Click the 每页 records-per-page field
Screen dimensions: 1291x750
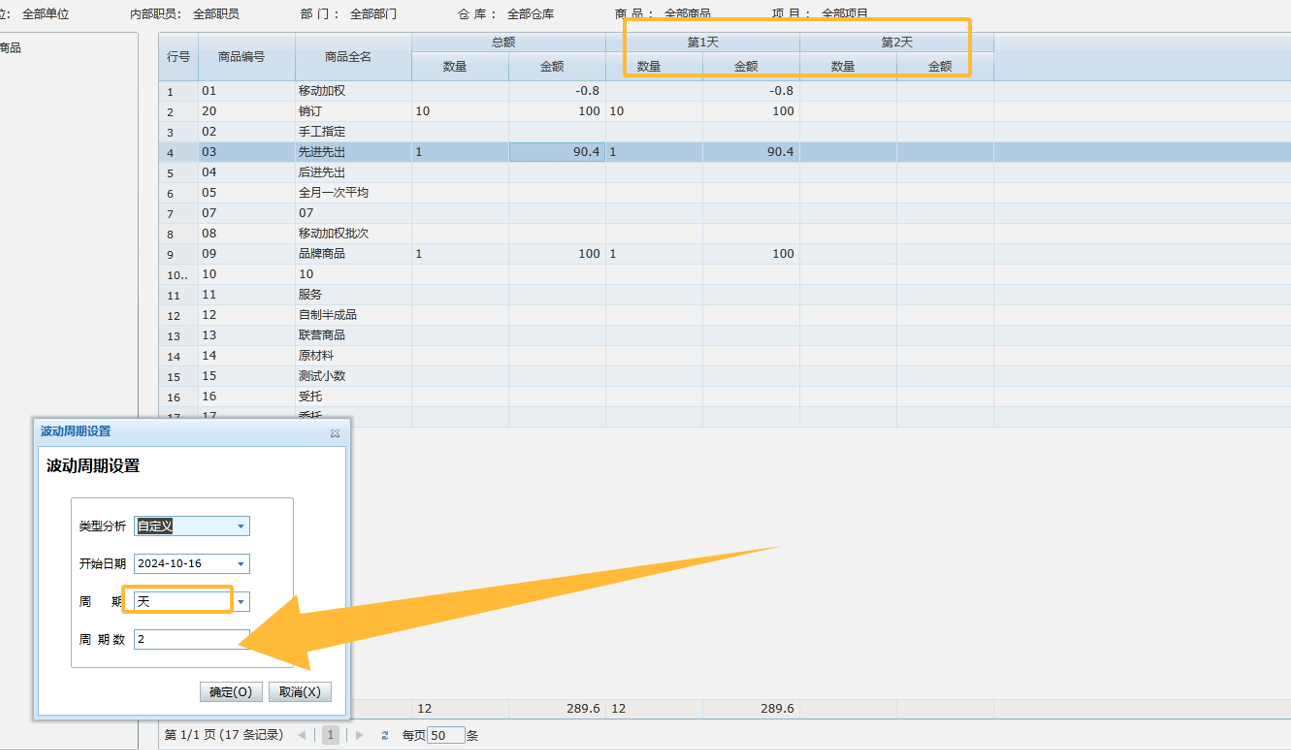click(446, 736)
